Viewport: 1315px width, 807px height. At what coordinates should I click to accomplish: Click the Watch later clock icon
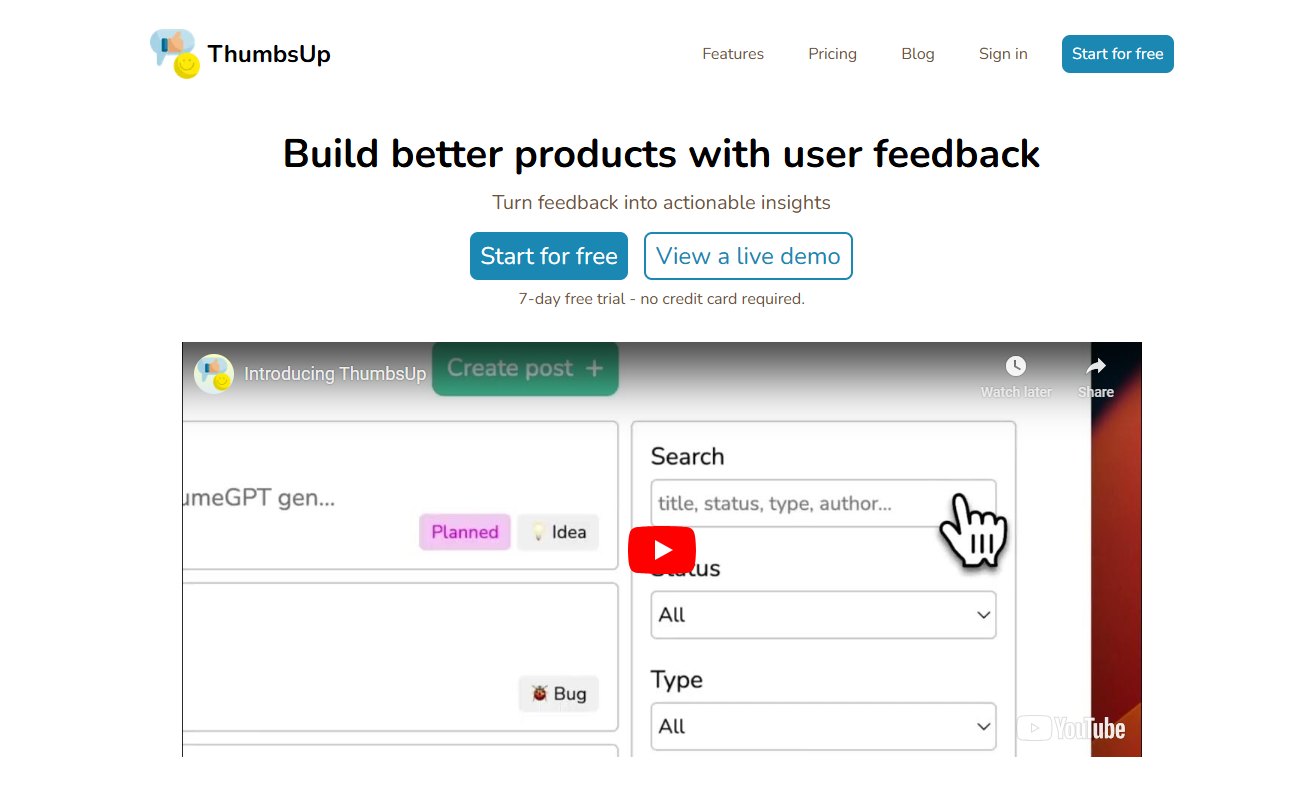[1016, 366]
